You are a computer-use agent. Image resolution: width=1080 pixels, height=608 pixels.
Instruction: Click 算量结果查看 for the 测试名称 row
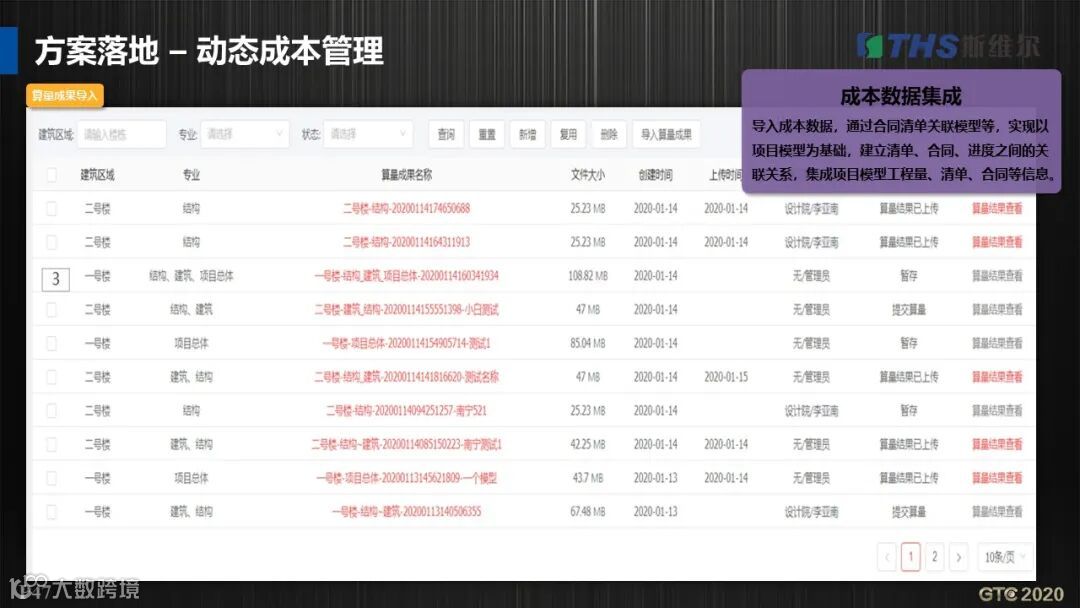point(997,377)
